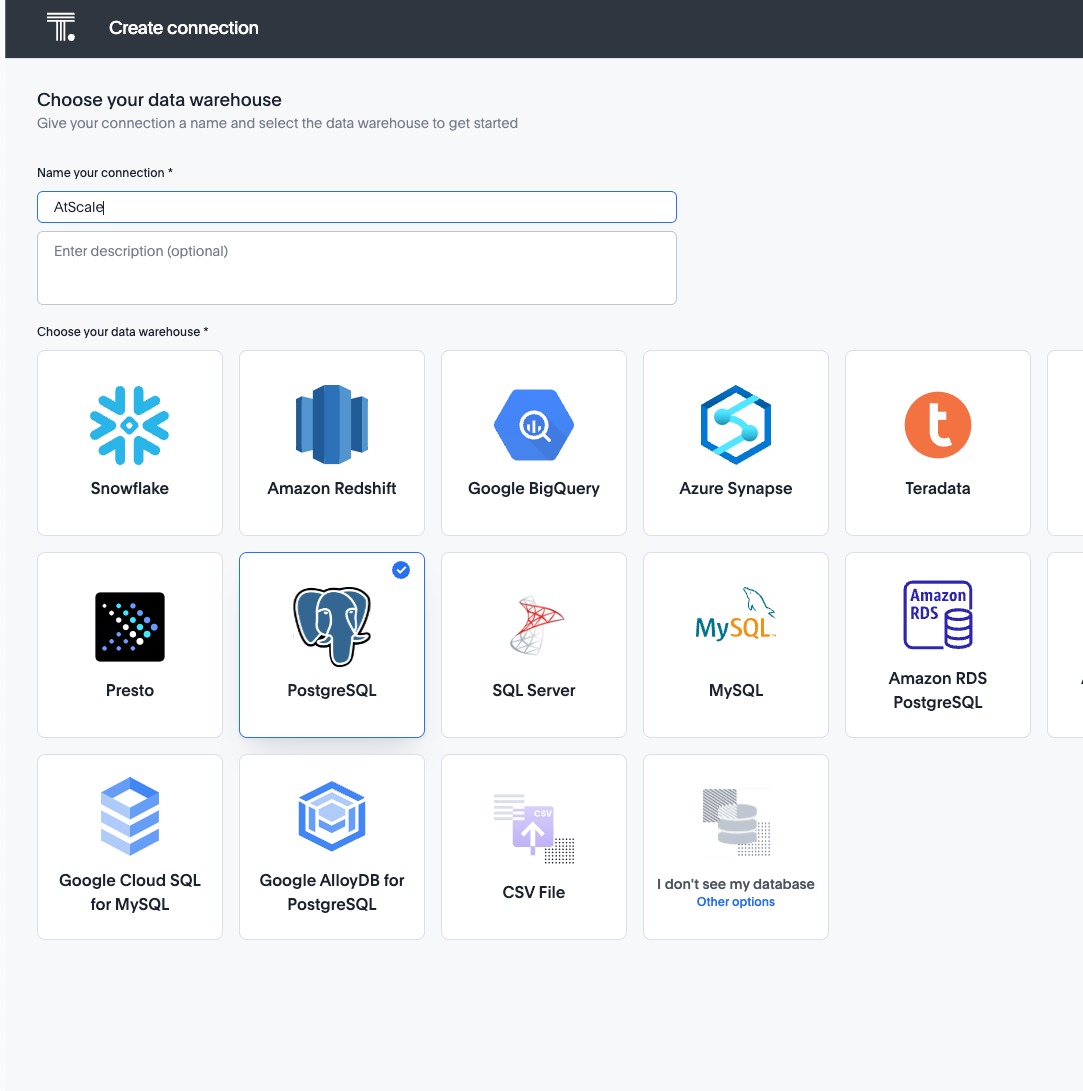The image size is (1083, 1091).
Task: Choose the Teradata orange logo
Action: [x=938, y=425]
